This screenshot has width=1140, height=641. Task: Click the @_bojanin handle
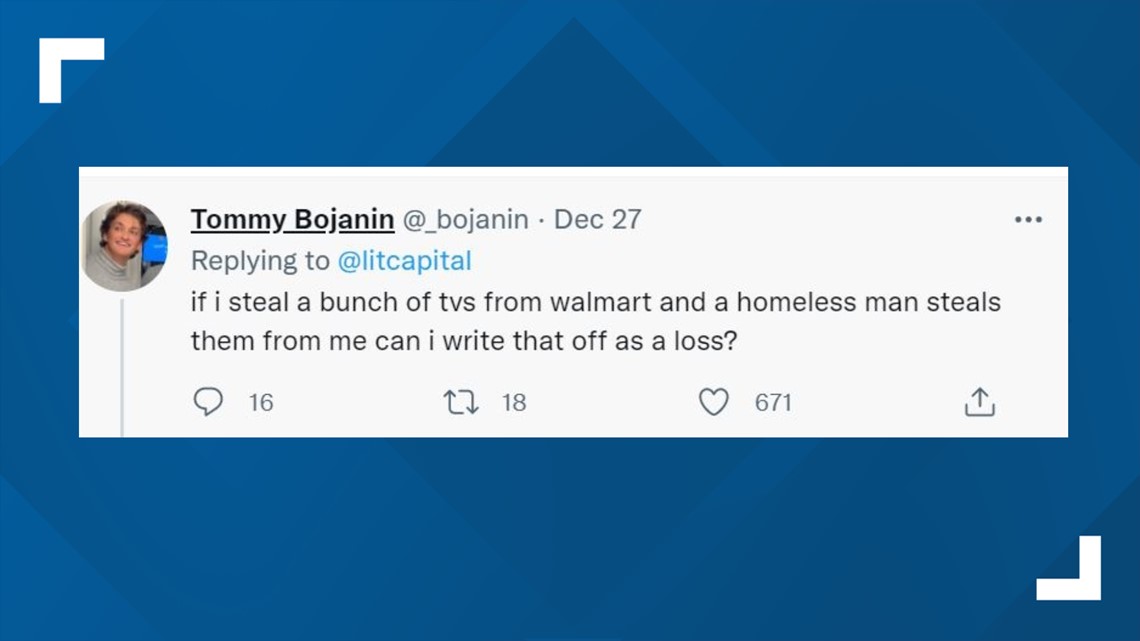pos(465,219)
